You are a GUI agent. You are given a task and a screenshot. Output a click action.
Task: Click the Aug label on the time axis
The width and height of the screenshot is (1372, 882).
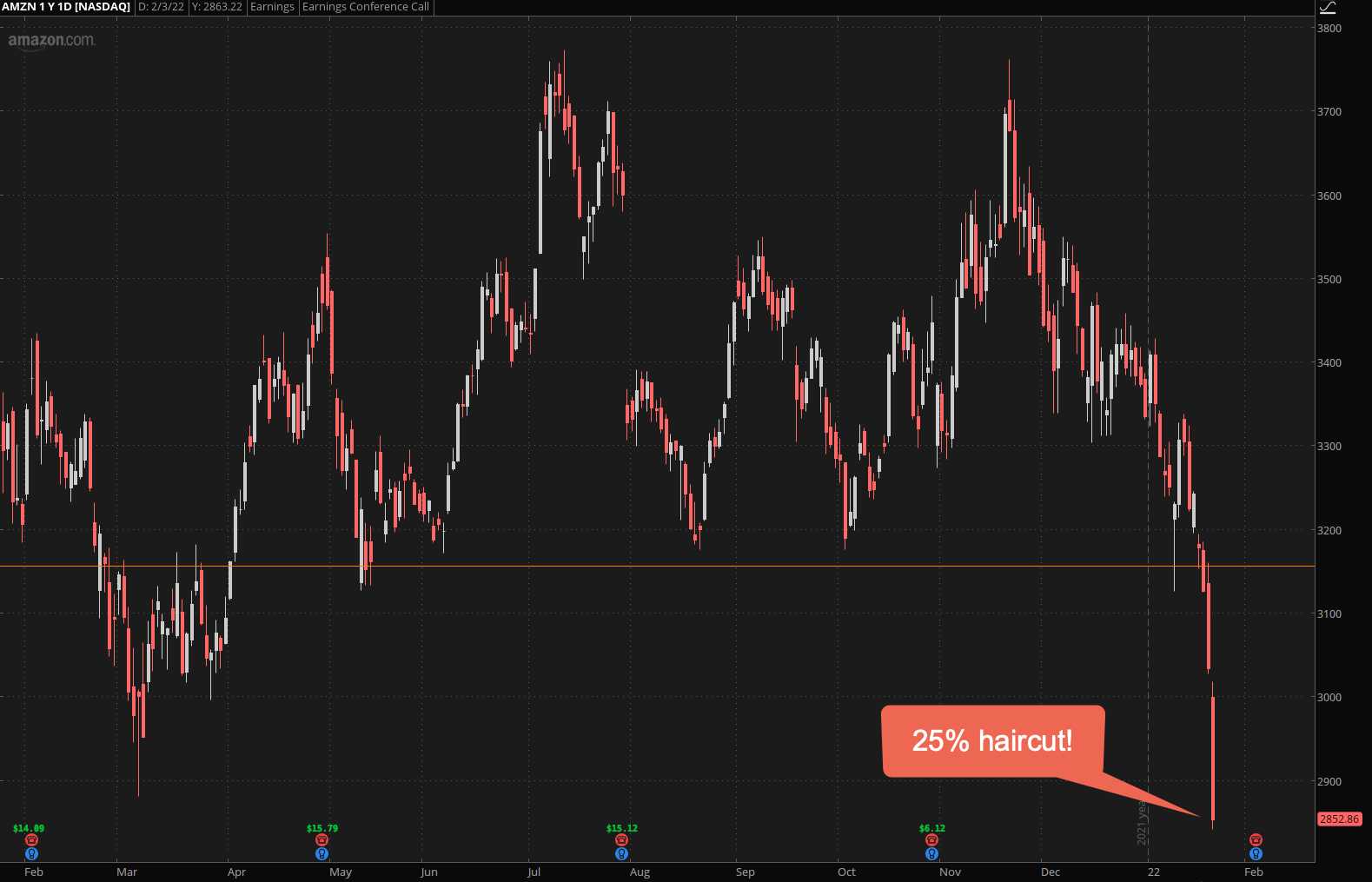640,872
